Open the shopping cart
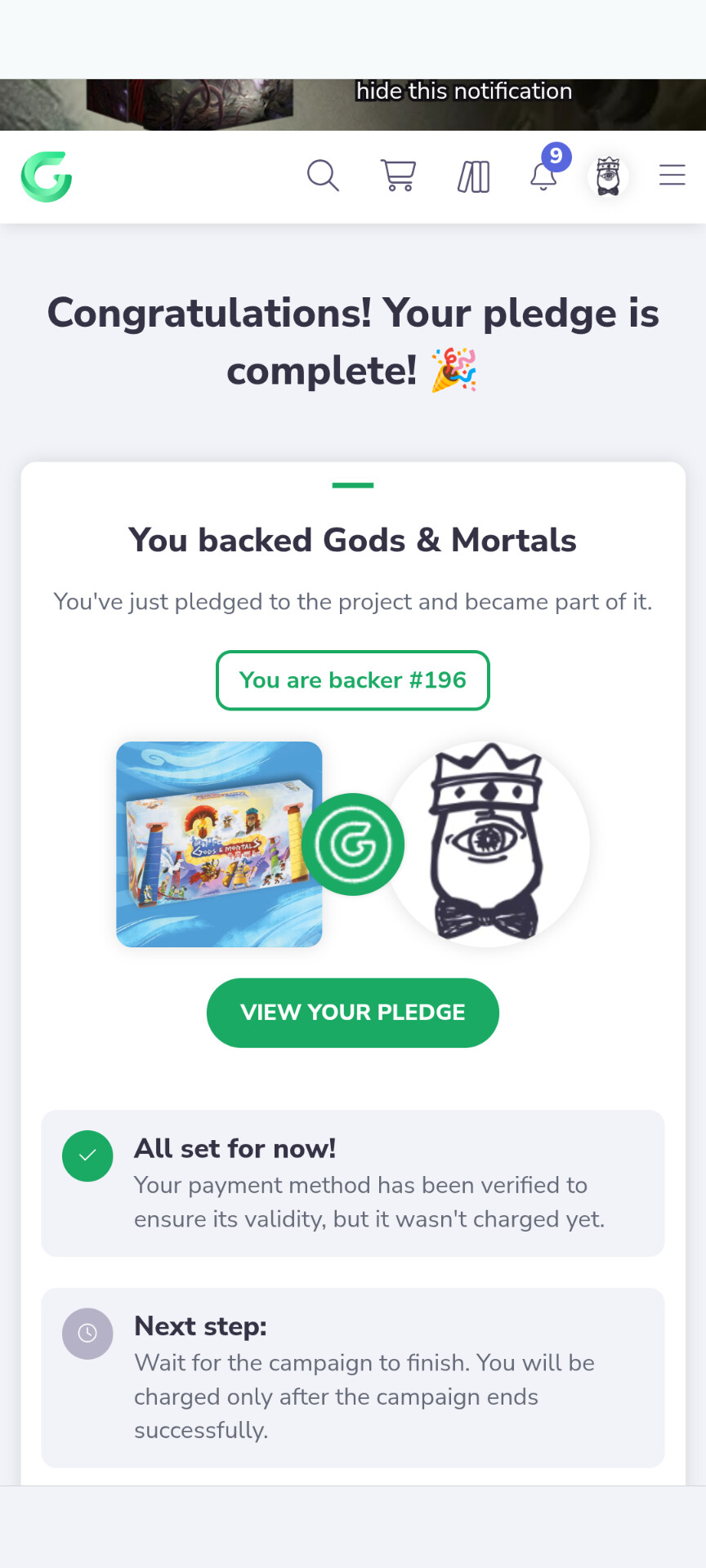This screenshot has width=706, height=1568. (398, 176)
